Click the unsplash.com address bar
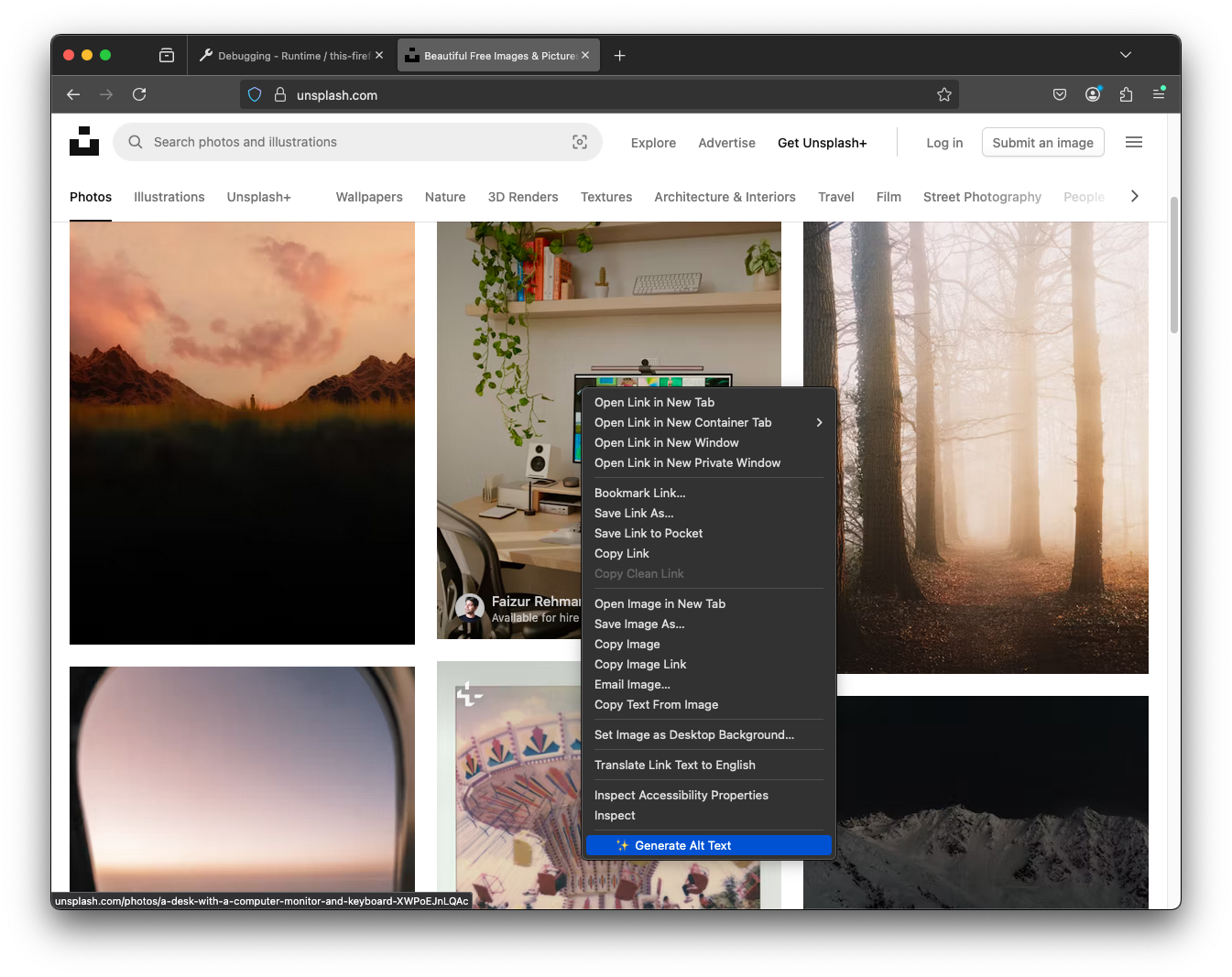Screen dimensions: 1232x977 pyautogui.click(x=599, y=94)
